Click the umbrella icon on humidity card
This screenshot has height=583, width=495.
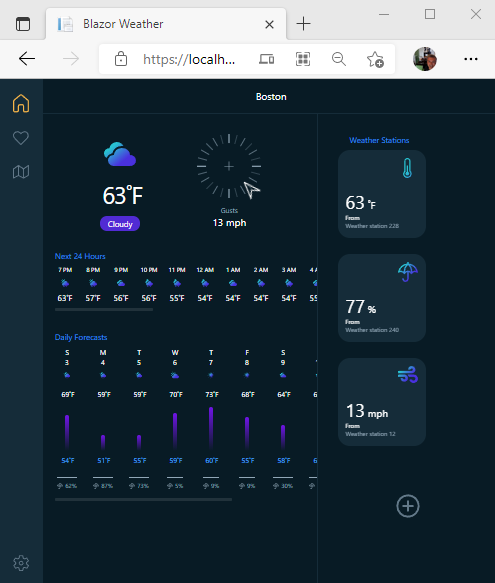[408, 272]
